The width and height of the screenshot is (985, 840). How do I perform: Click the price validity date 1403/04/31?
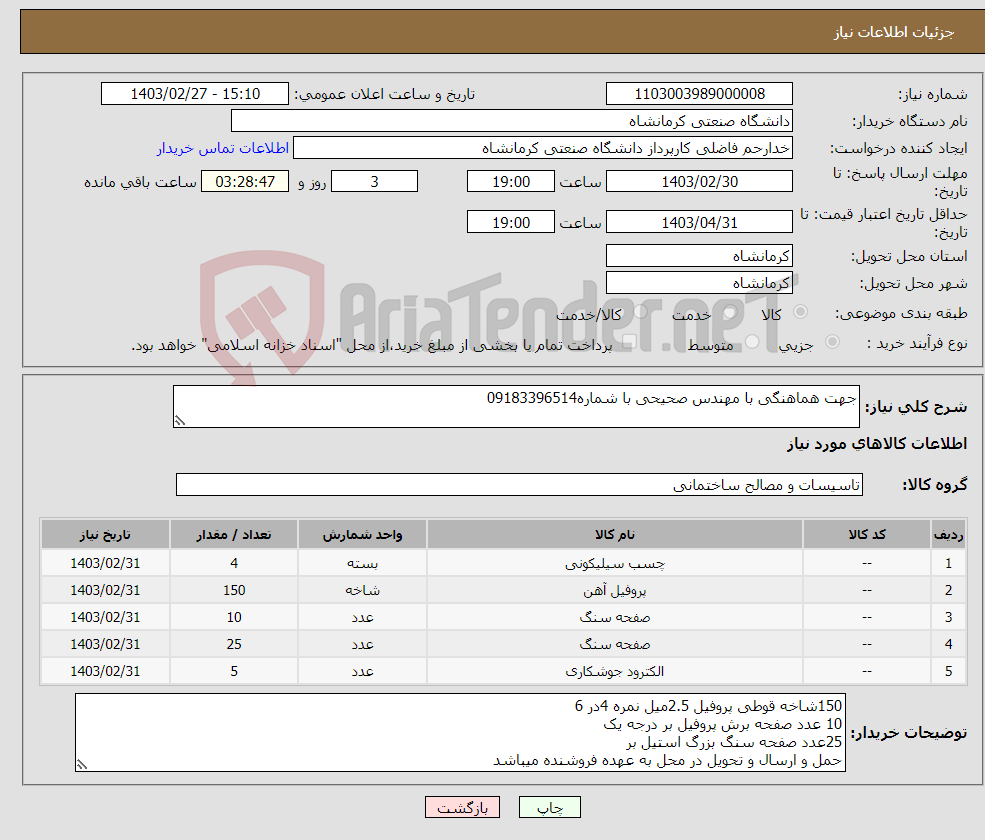coord(699,222)
